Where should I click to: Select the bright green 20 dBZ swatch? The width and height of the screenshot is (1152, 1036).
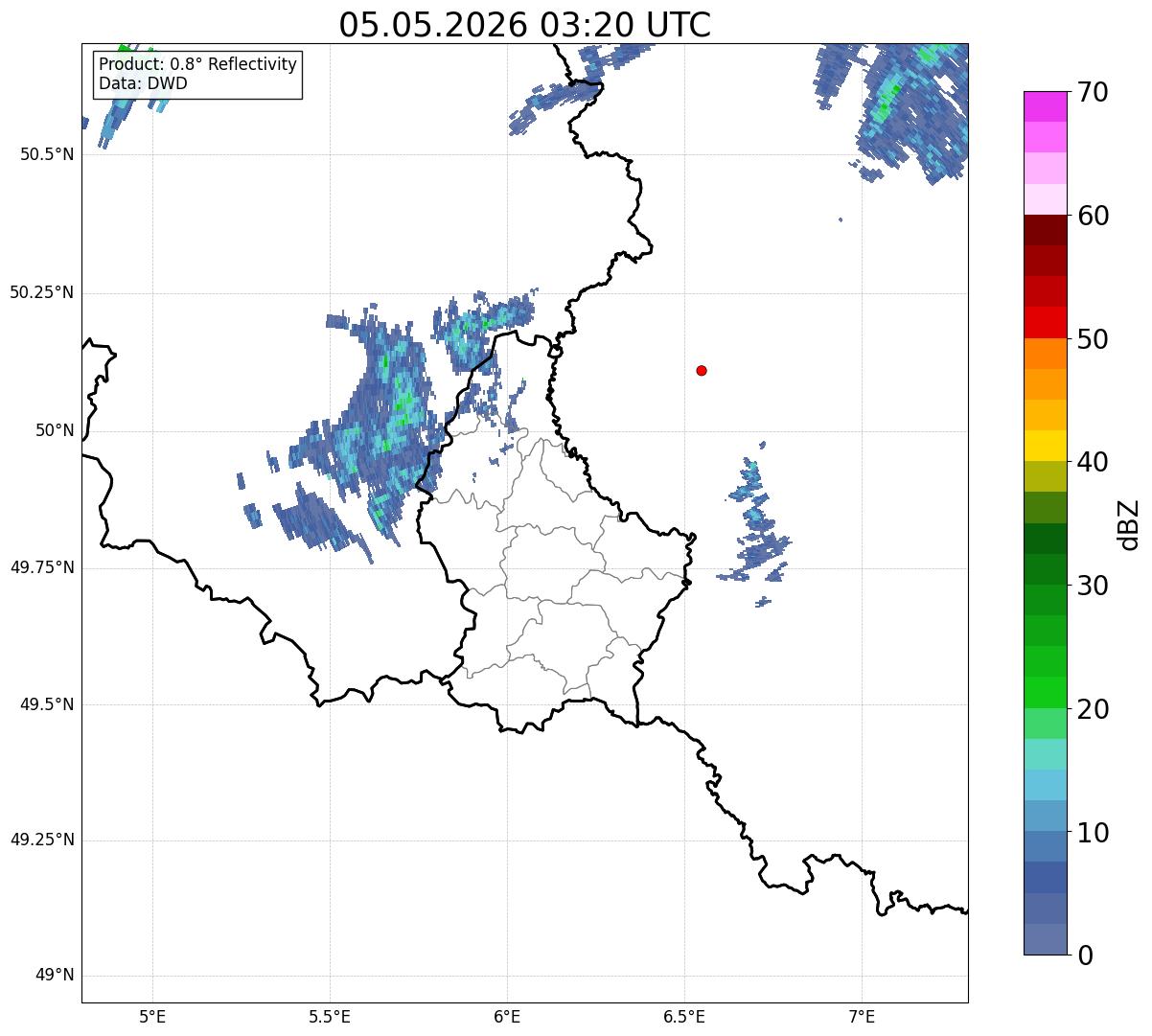[x=1045, y=693]
